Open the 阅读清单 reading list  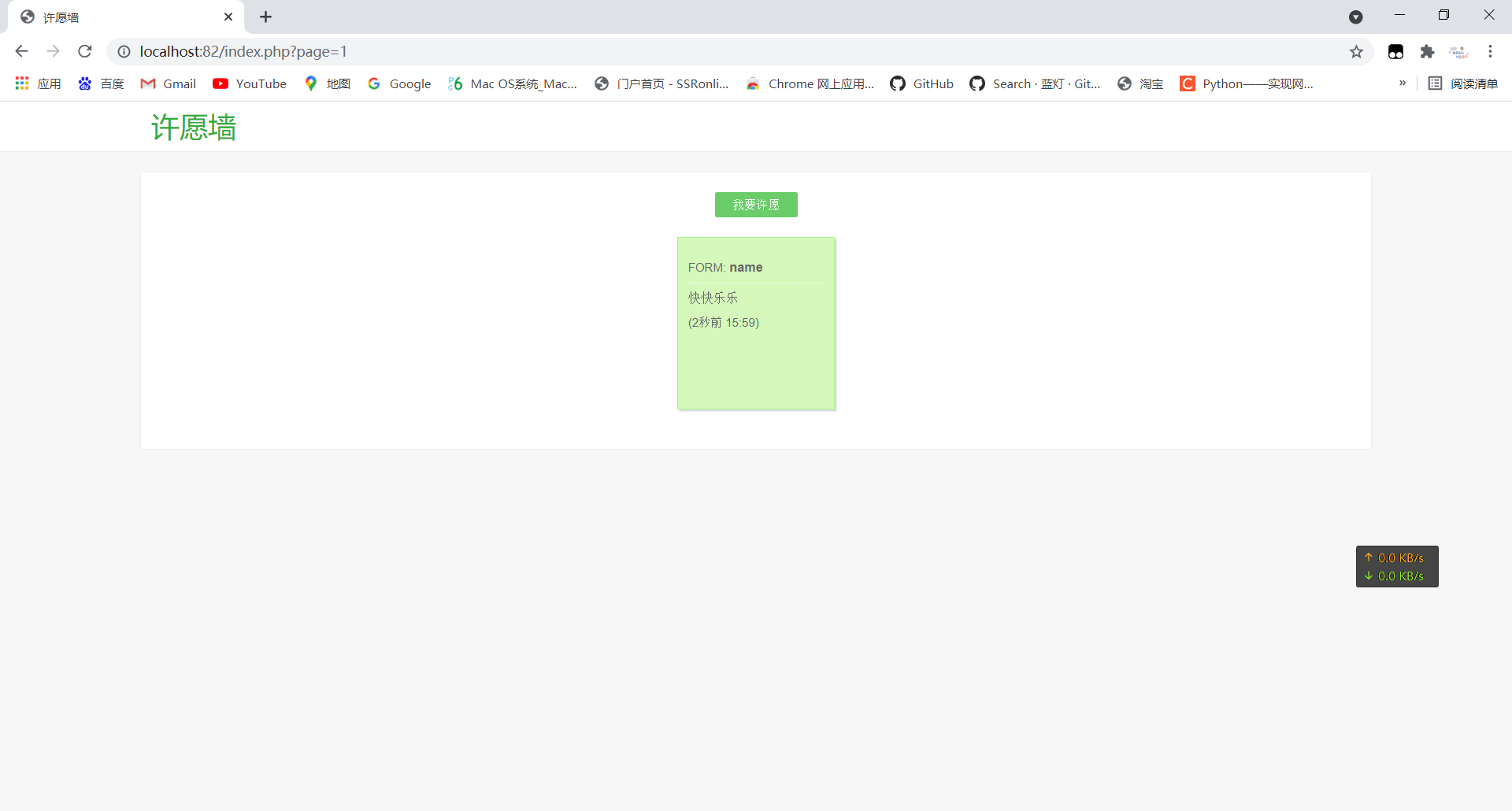coord(1463,83)
